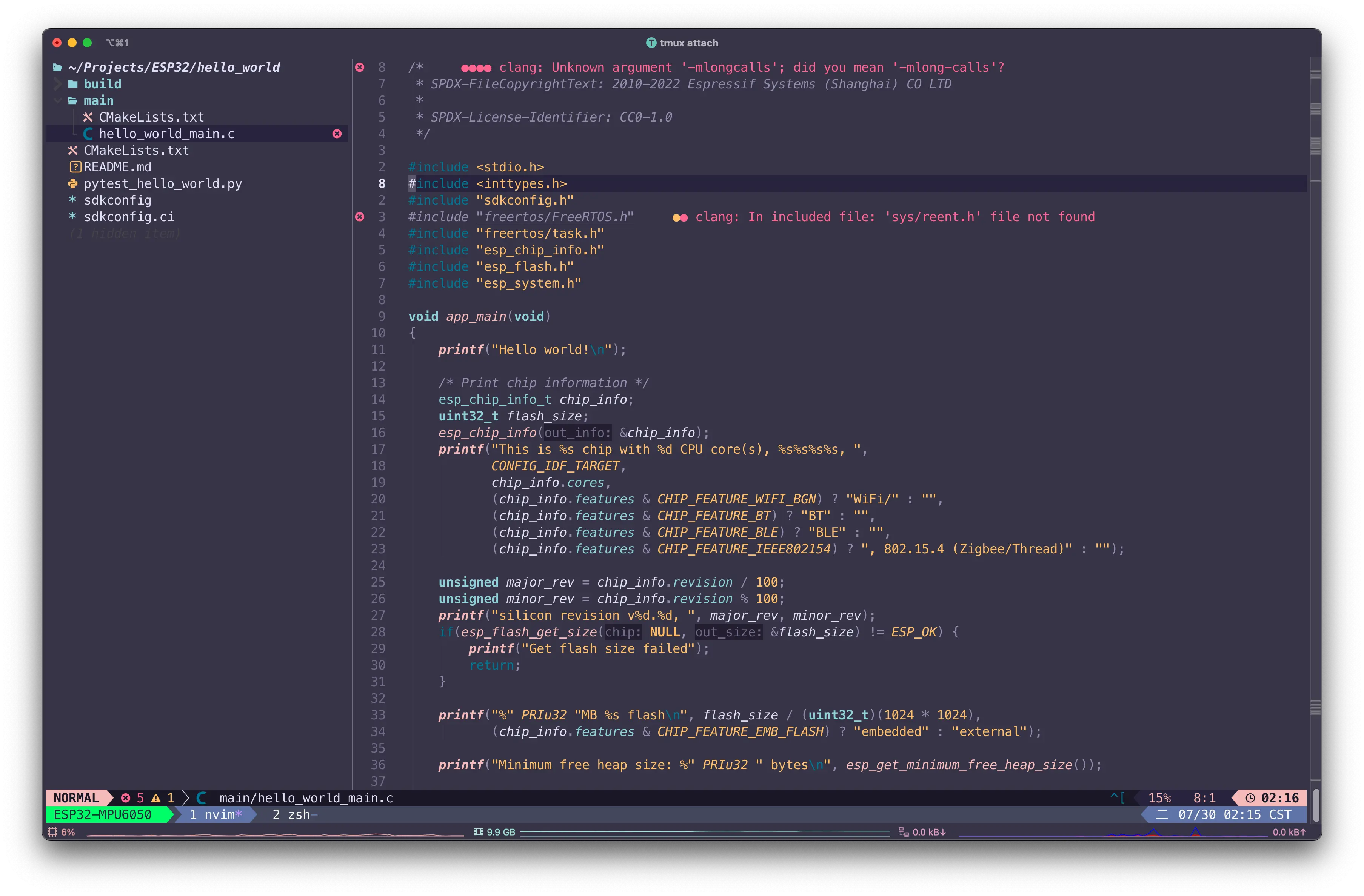Click the warning triangle icon in statusline
1364x896 pixels.
click(155, 797)
